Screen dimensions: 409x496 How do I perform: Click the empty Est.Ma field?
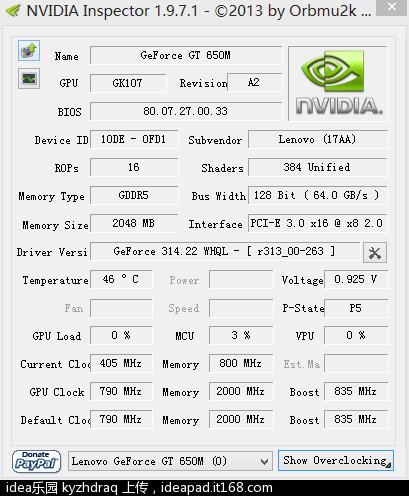click(356, 363)
